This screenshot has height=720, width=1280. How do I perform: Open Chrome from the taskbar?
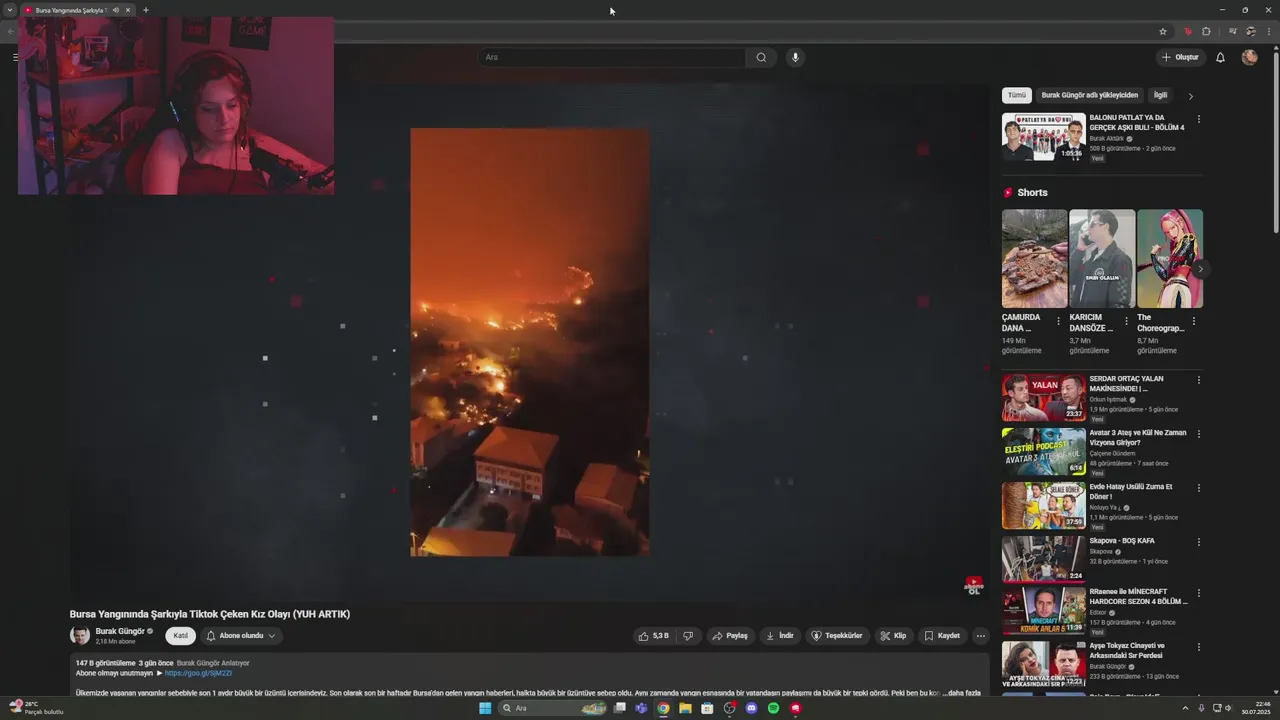(663, 708)
